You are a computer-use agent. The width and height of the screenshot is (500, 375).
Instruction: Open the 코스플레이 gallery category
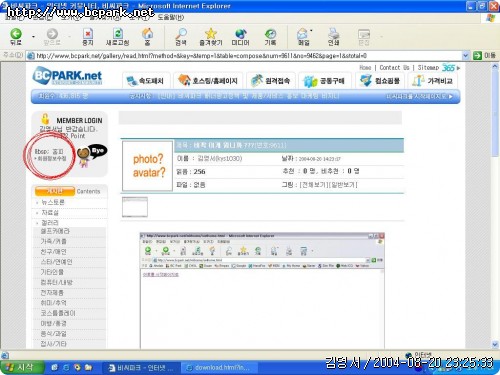click(x=58, y=313)
